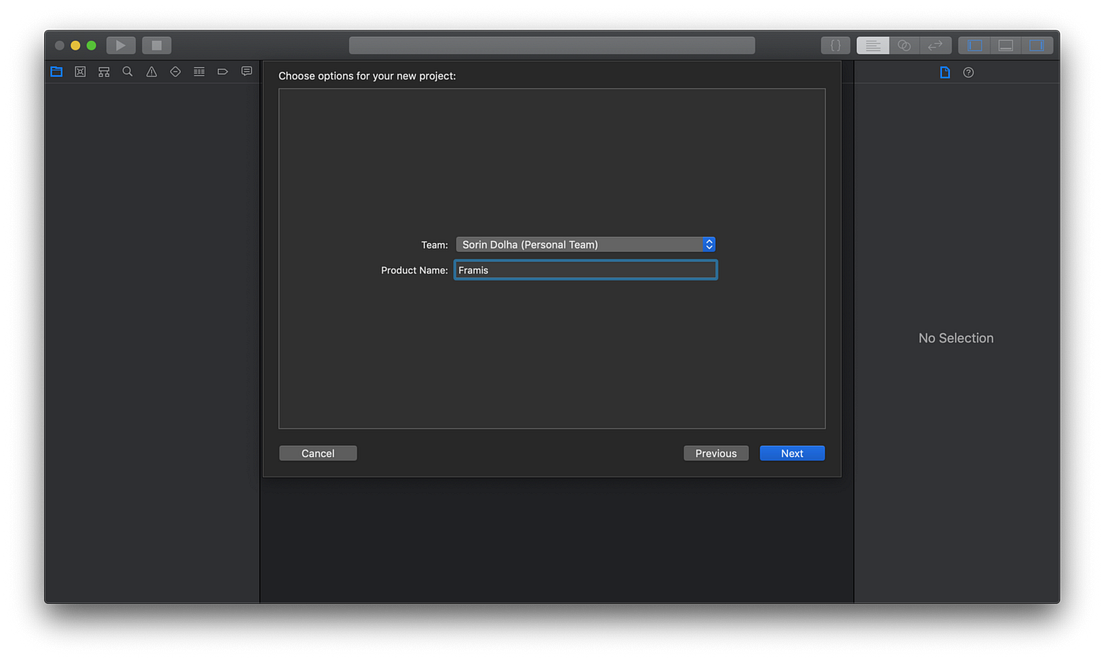The image size is (1104, 662).
Task: Switch to the Assistant editor
Action: (x=904, y=44)
